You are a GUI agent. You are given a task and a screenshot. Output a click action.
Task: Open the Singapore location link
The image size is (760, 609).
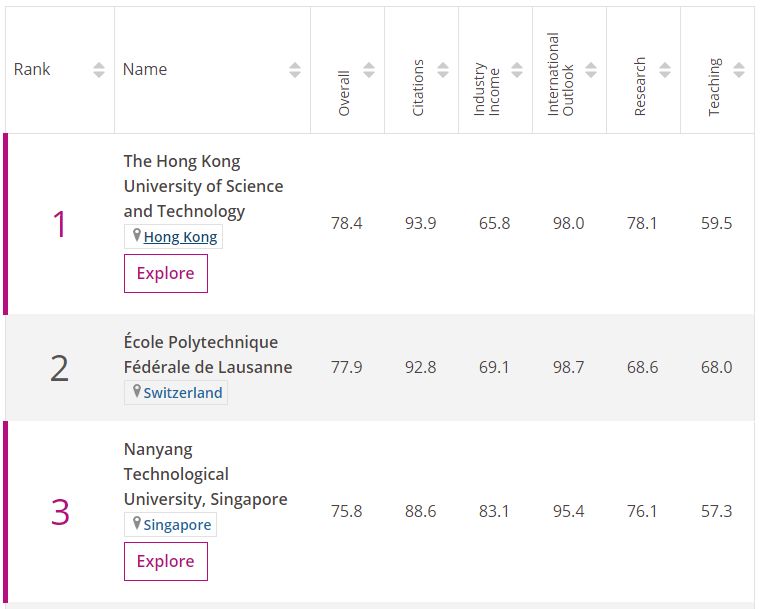click(x=177, y=525)
